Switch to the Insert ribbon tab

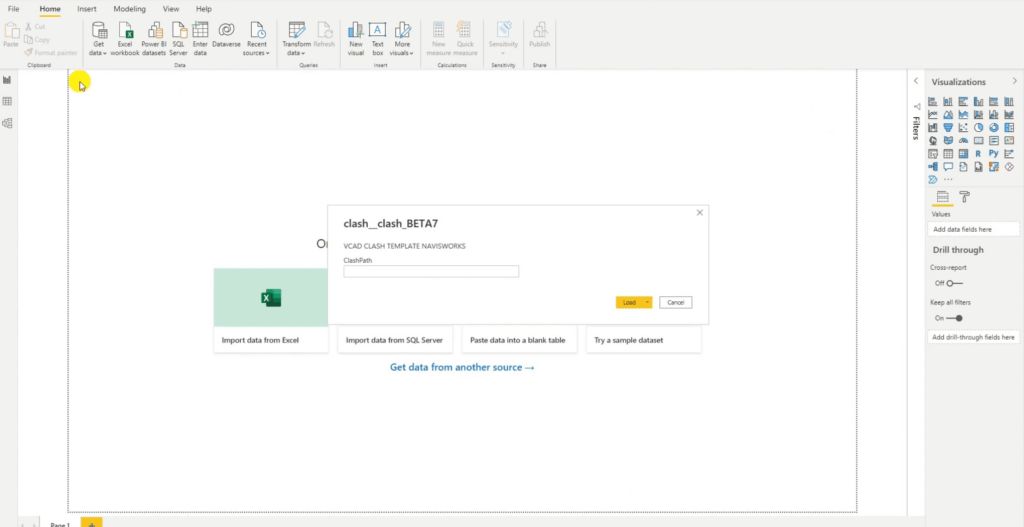click(x=87, y=9)
